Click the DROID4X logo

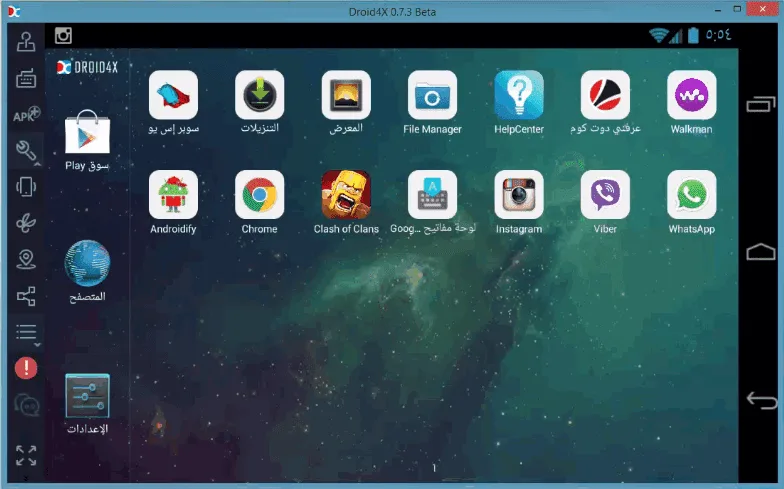(87, 67)
